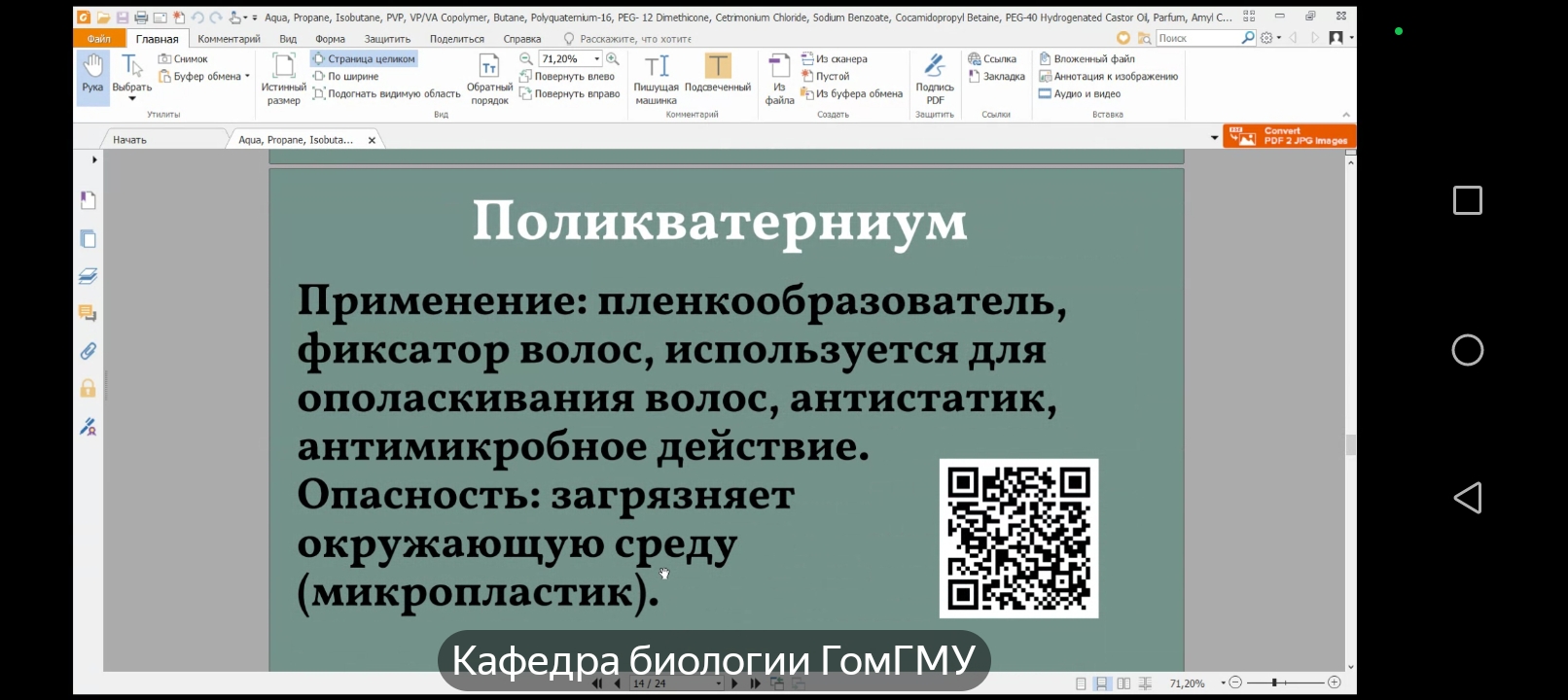Collapse the ribbon with chevron
Screen dimensions: 1568x700
pyautogui.click(x=1346, y=115)
